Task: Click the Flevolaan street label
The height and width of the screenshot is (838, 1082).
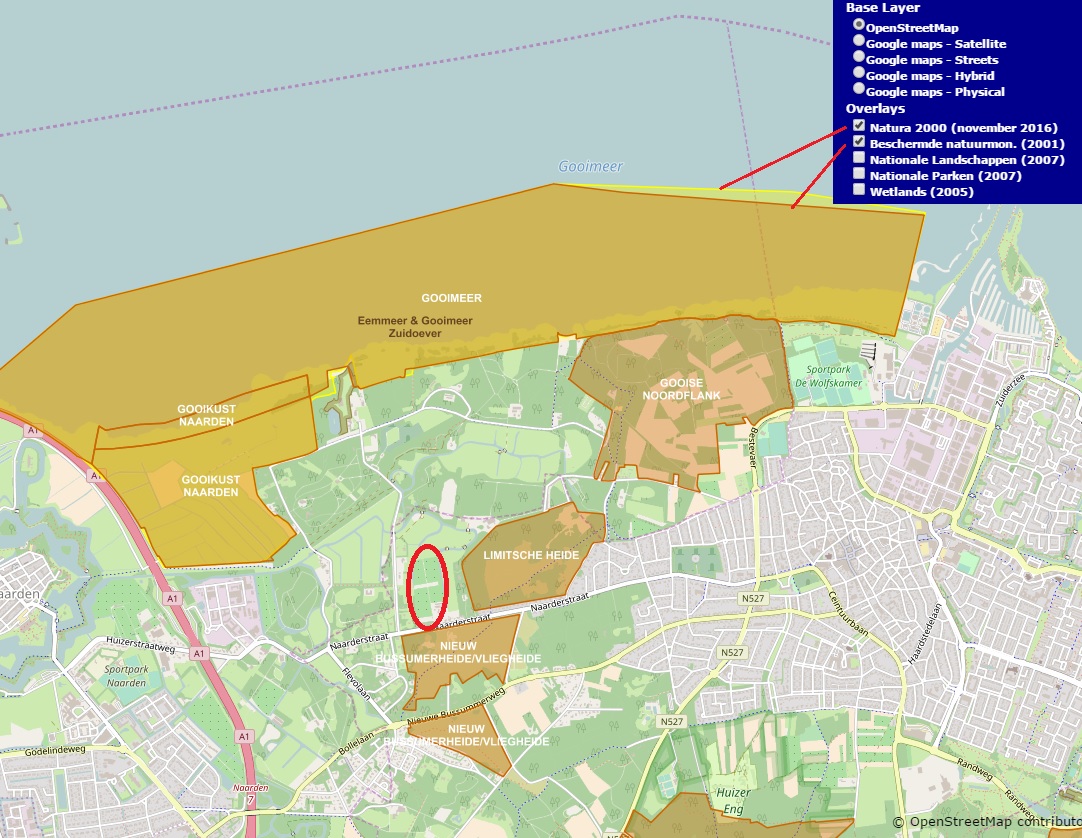Action: 357,683
